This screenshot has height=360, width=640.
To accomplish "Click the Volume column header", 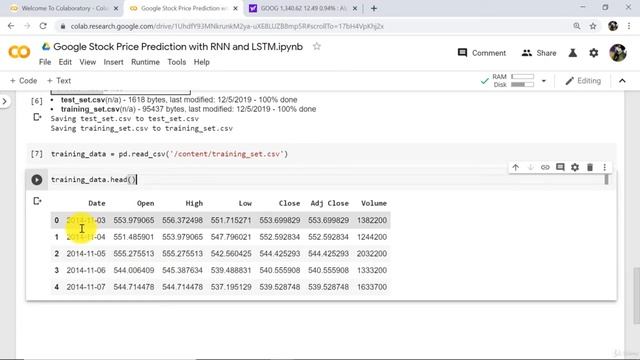I will pyautogui.click(x=374, y=203).
